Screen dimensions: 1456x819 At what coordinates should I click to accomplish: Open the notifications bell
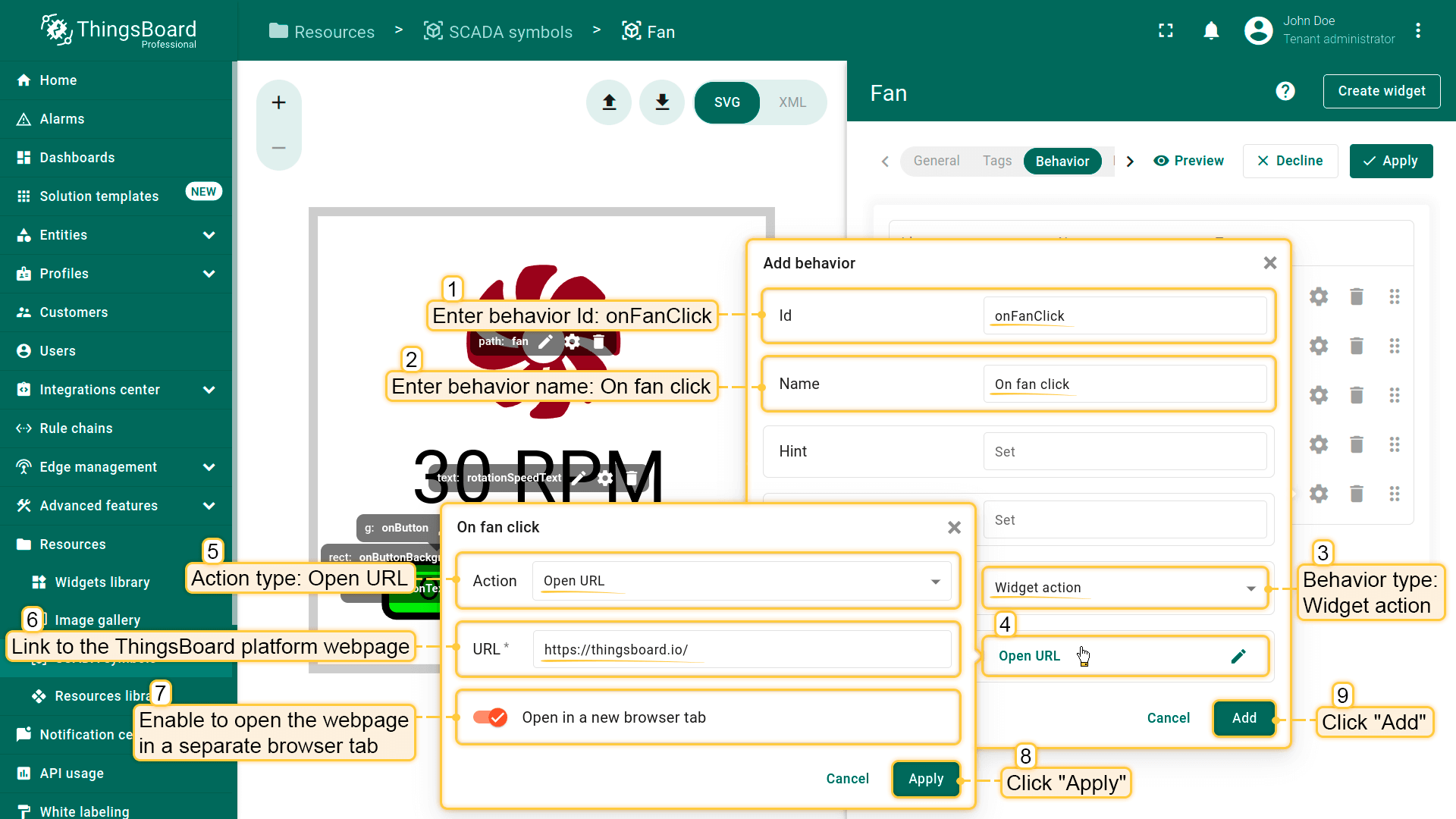pos(1211,31)
